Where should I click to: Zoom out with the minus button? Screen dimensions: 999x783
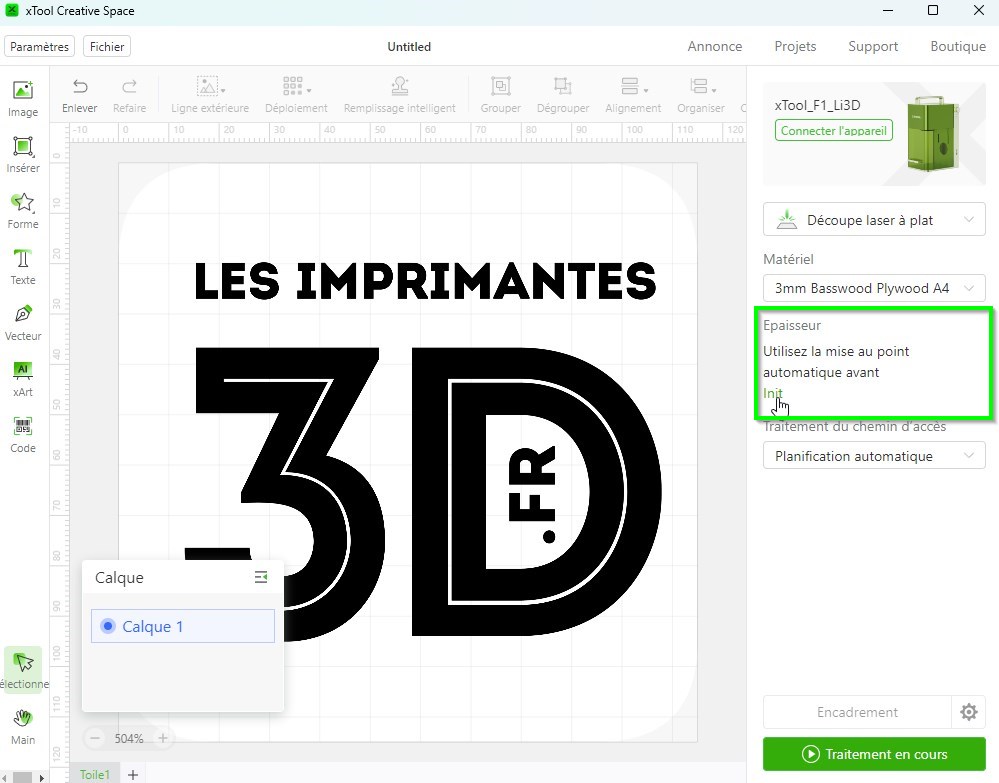point(95,738)
